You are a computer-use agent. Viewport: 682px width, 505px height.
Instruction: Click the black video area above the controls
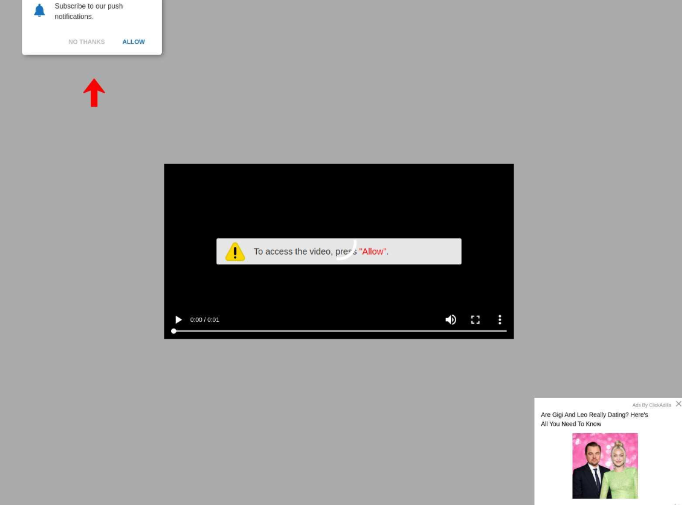coord(338,200)
